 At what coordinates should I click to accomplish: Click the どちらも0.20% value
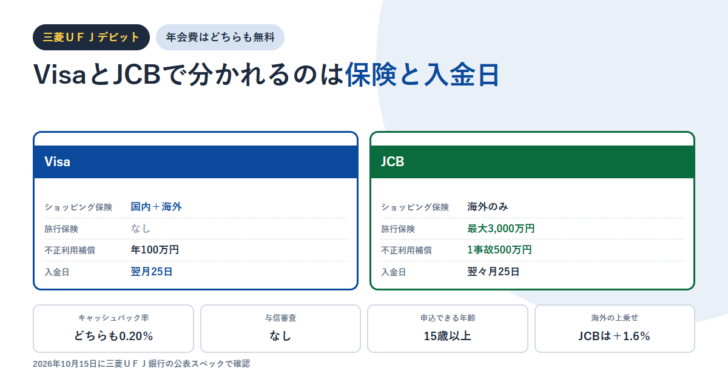[113, 336]
